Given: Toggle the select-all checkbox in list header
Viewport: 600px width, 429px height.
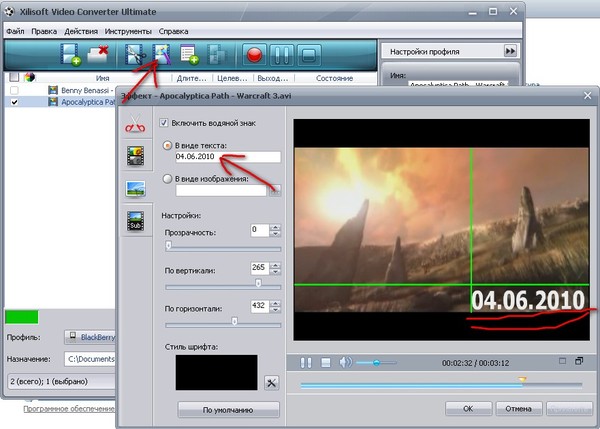Looking at the screenshot, I should point(14,77).
